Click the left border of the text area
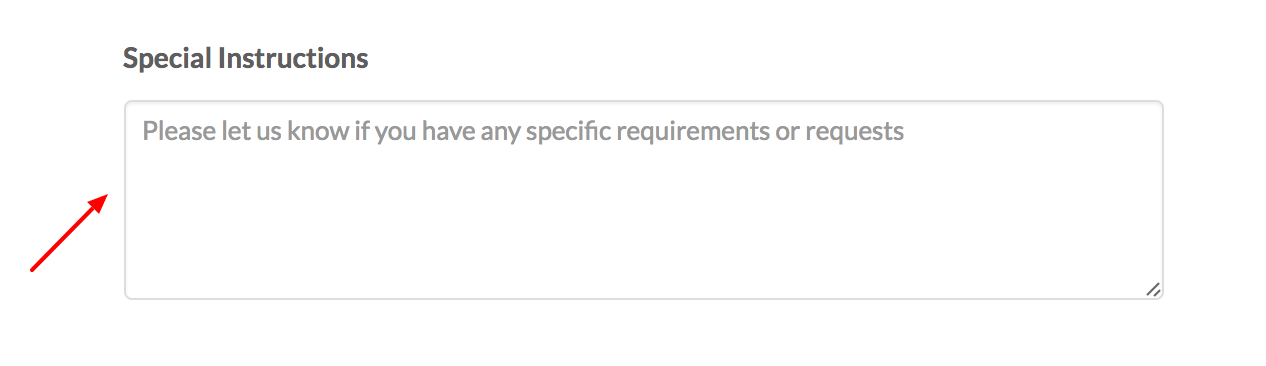This screenshot has height=366, width=1266. tap(125, 200)
